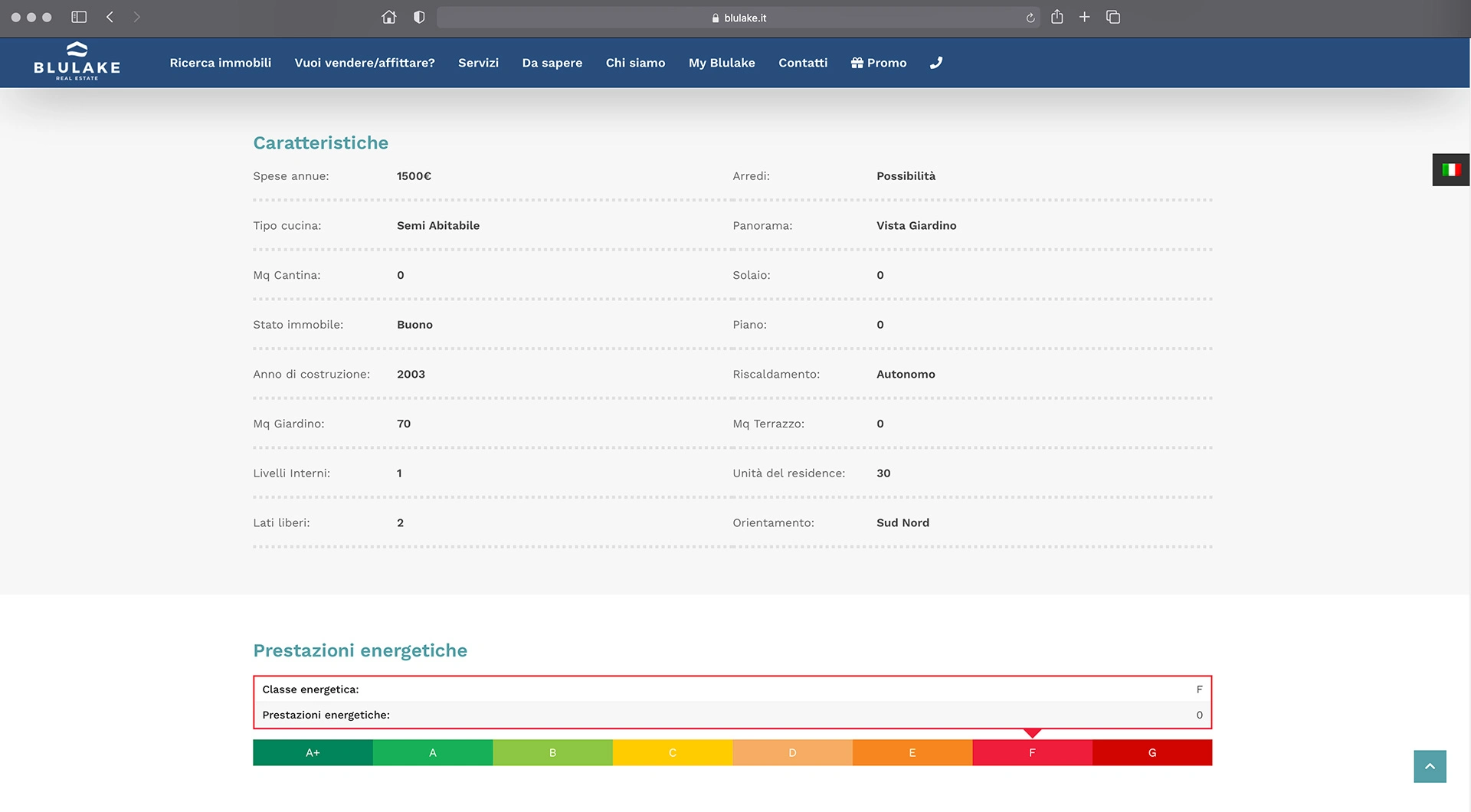Viewport: 1471px width, 812px height.
Task: Click the Caratteristiche heading
Action: [x=320, y=142]
